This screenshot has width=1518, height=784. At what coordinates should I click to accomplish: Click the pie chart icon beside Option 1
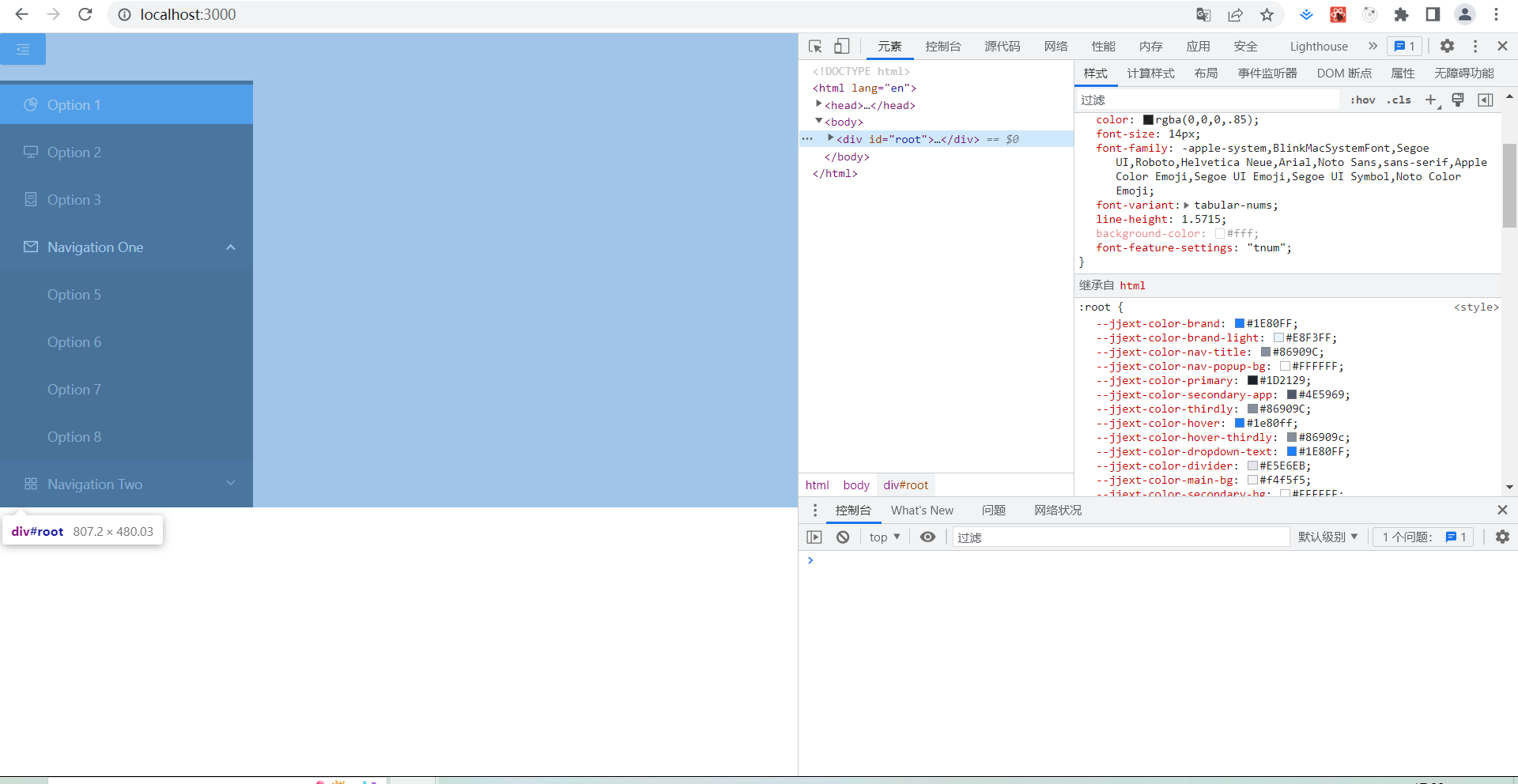tap(30, 104)
